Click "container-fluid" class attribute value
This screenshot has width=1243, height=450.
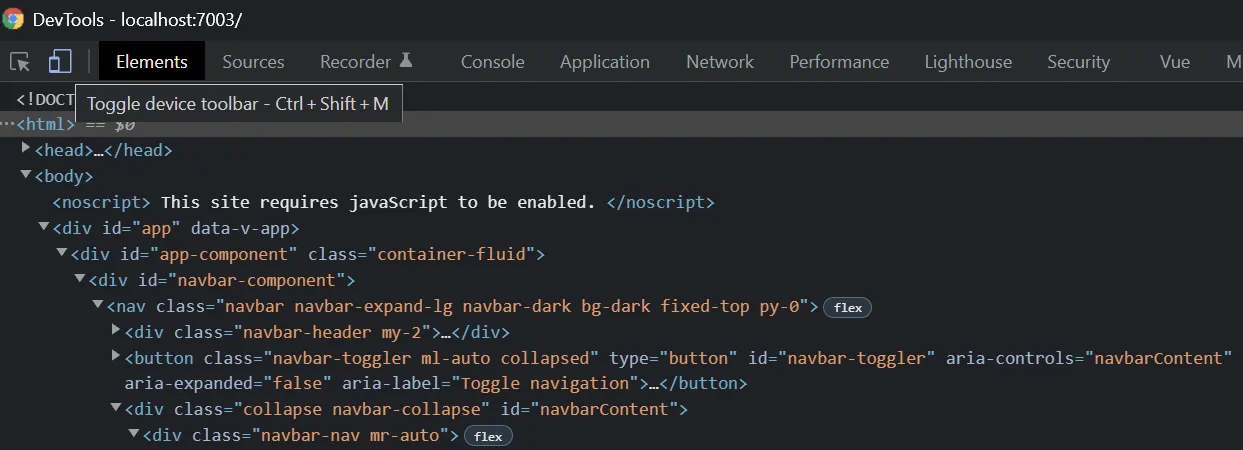pos(451,254)
